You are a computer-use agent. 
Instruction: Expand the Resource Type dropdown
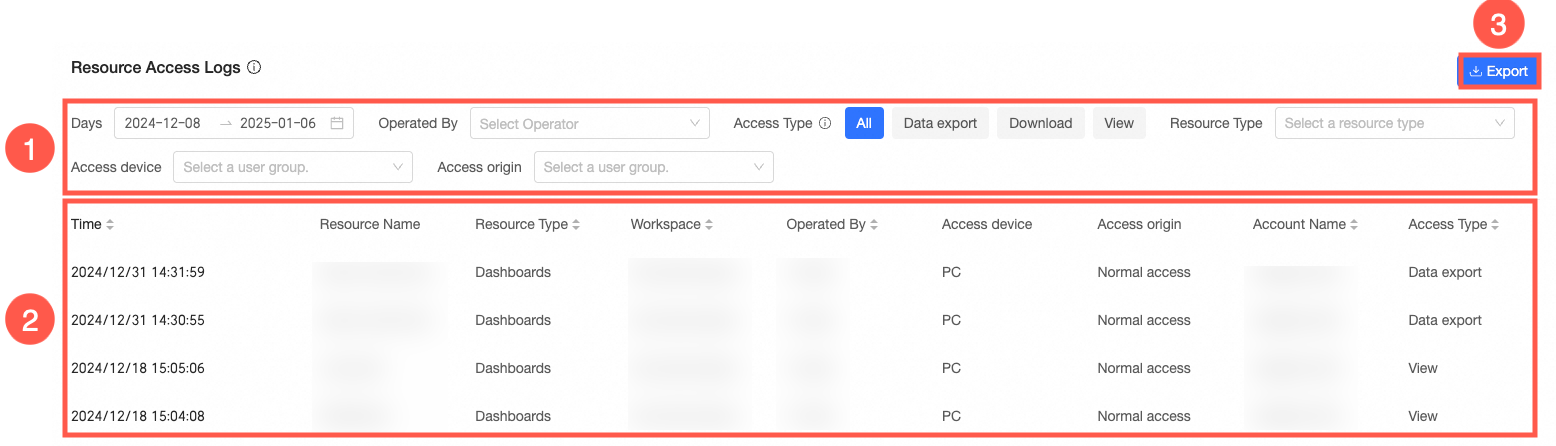click(1394, 123)
